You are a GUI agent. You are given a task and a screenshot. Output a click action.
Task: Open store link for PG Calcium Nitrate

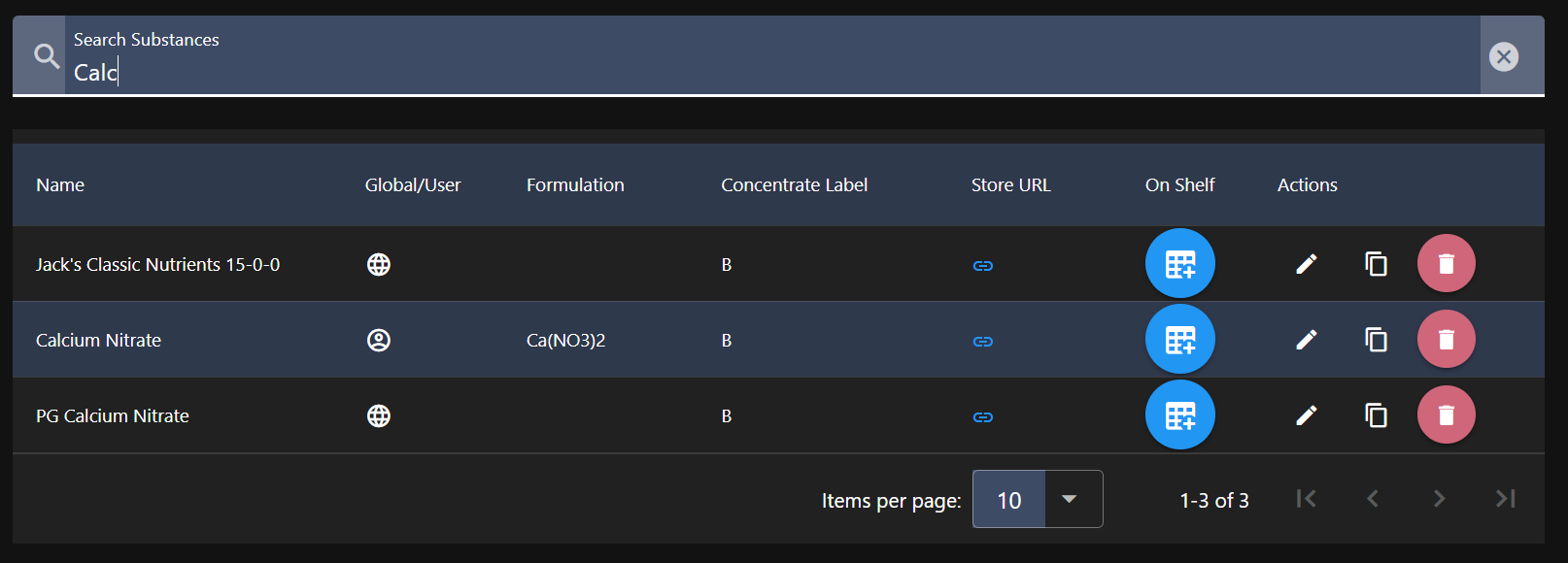point(982,417)
